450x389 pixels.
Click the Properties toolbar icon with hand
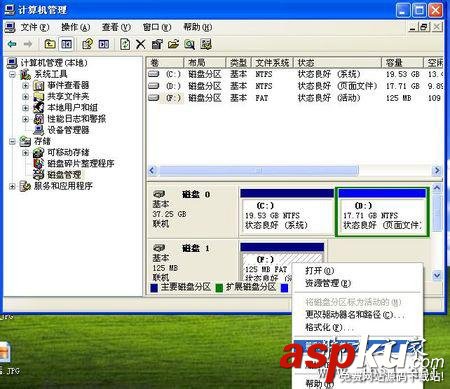click(x=87, y=44)
